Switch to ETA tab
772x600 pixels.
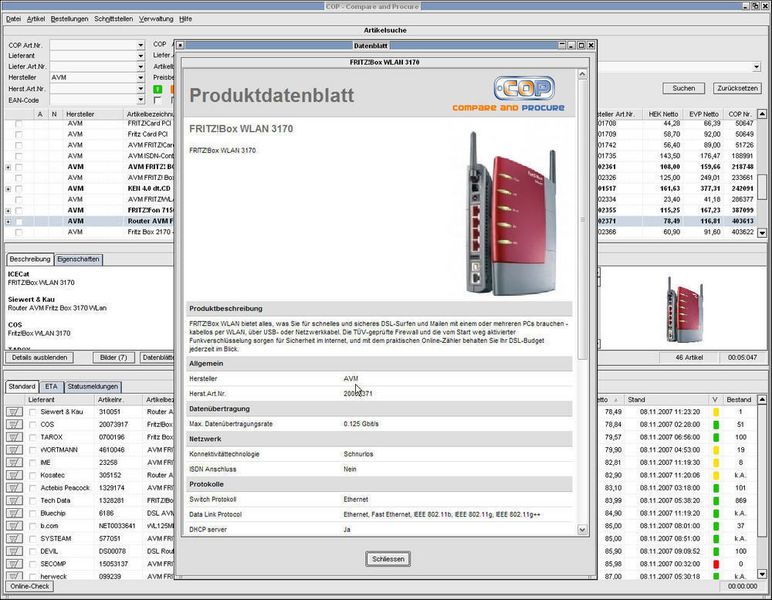(x=51, y=386)
